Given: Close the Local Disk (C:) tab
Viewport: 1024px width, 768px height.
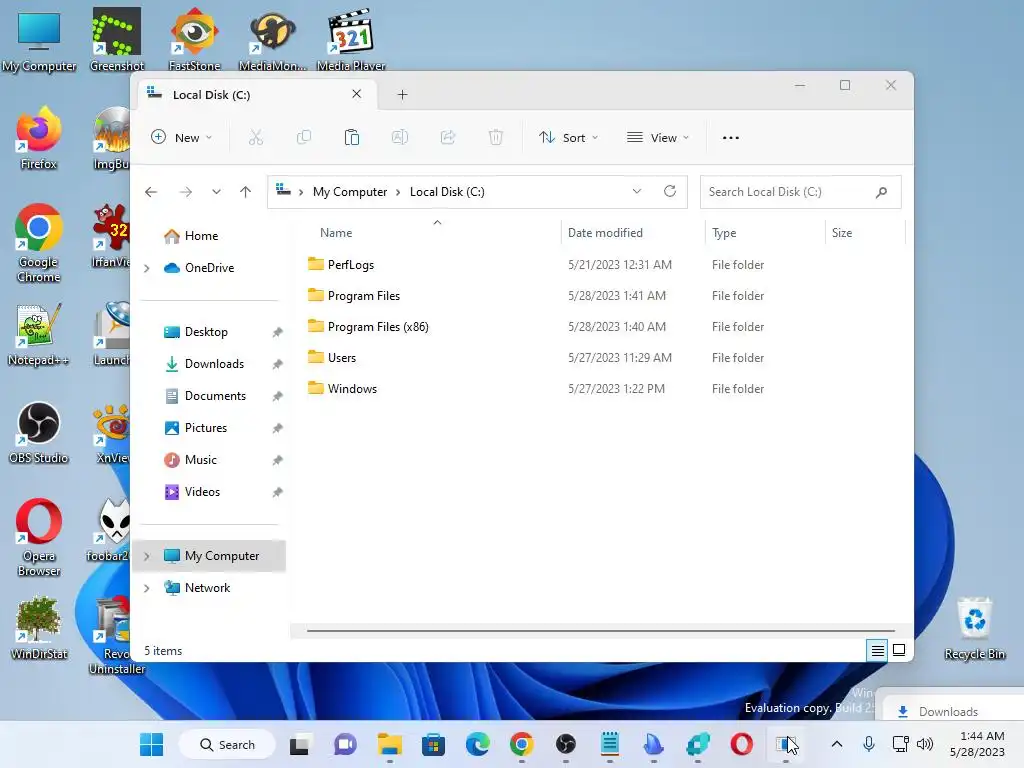Looking at the screenshot, I should tap(357, 94).
